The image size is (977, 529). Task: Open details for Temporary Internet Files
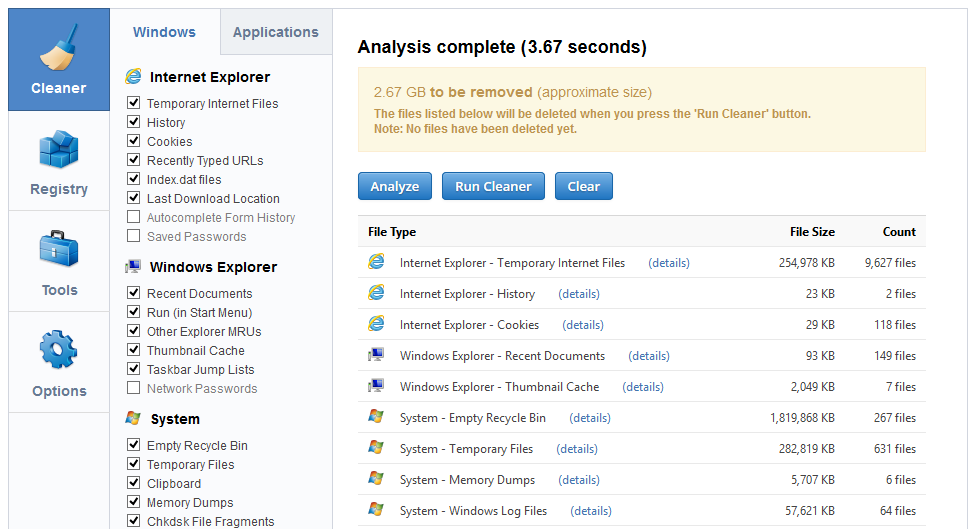pyautogui.click(x=669, y=263)
